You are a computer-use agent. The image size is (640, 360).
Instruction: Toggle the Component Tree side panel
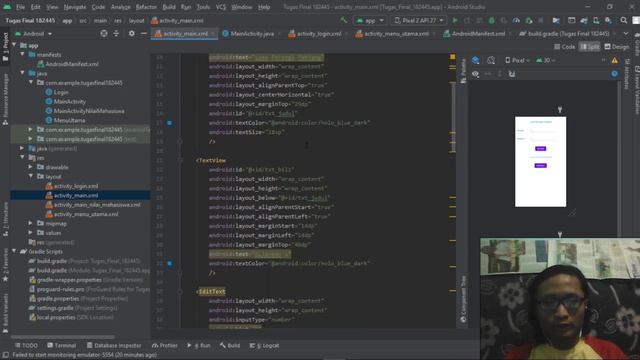(463, 299)
